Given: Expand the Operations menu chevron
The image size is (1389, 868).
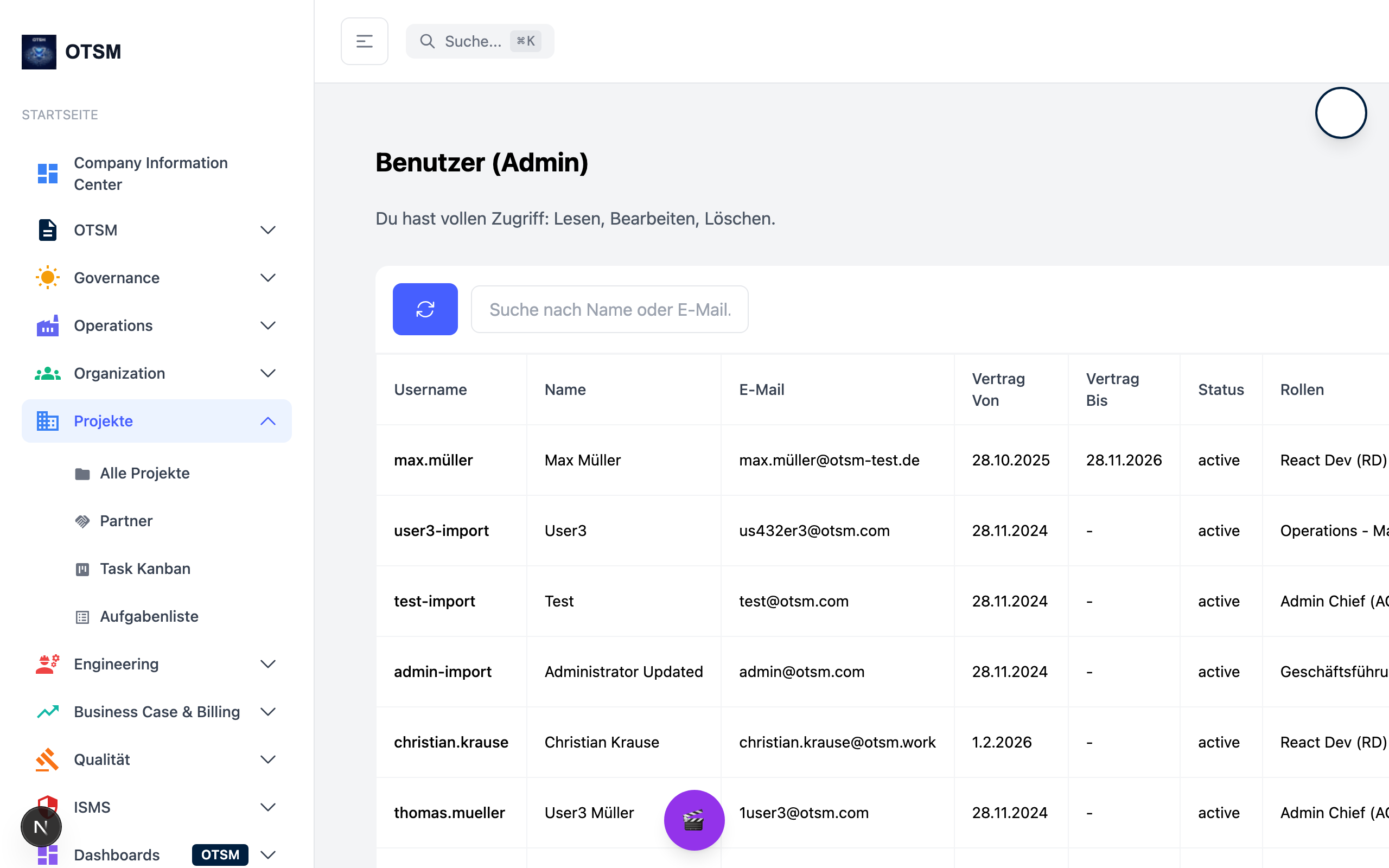Looking at the screenshot, I should [268, 325].
